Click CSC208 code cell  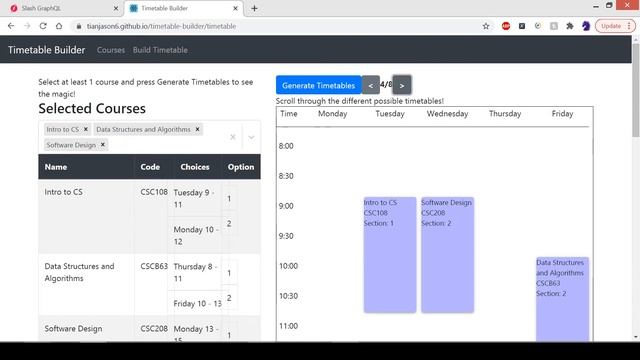click(x=154, y=329)
